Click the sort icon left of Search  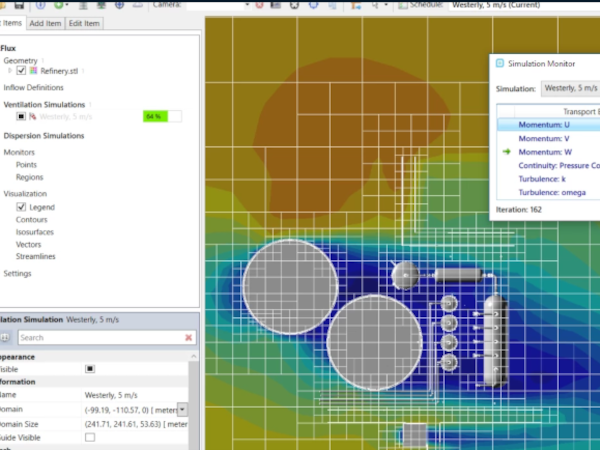(x=6, y=338)
